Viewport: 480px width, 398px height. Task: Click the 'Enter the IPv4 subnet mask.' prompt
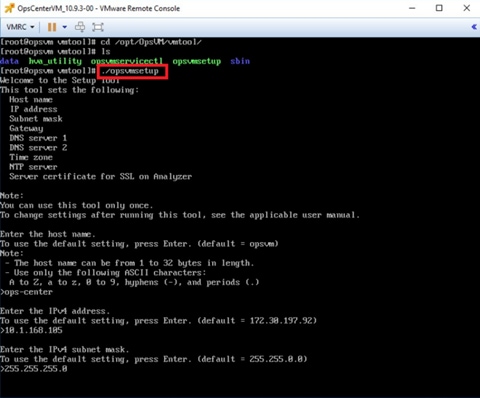(65, 349)
